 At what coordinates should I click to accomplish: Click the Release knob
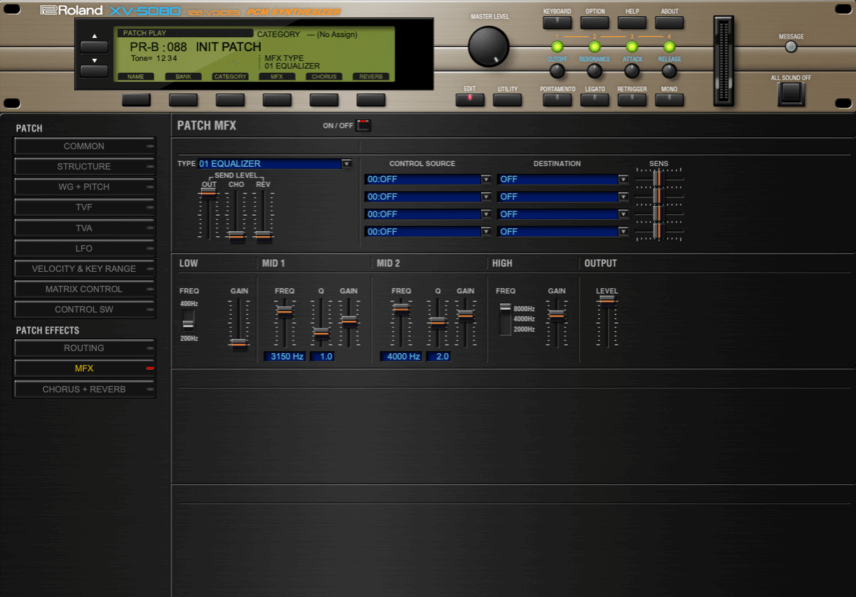669,70
